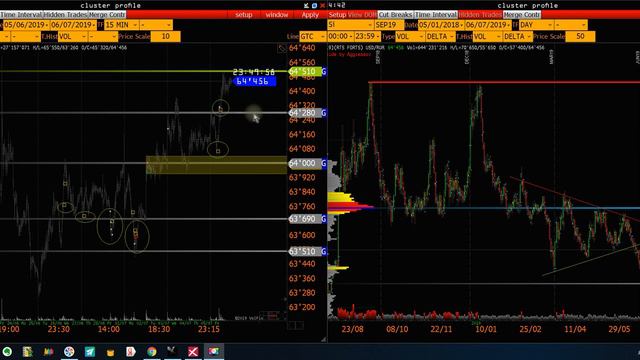The image size is (640, 360).
Task: Click the G marker on the 63'510 level
Action: pyautogui.click(x=324, y=251)
